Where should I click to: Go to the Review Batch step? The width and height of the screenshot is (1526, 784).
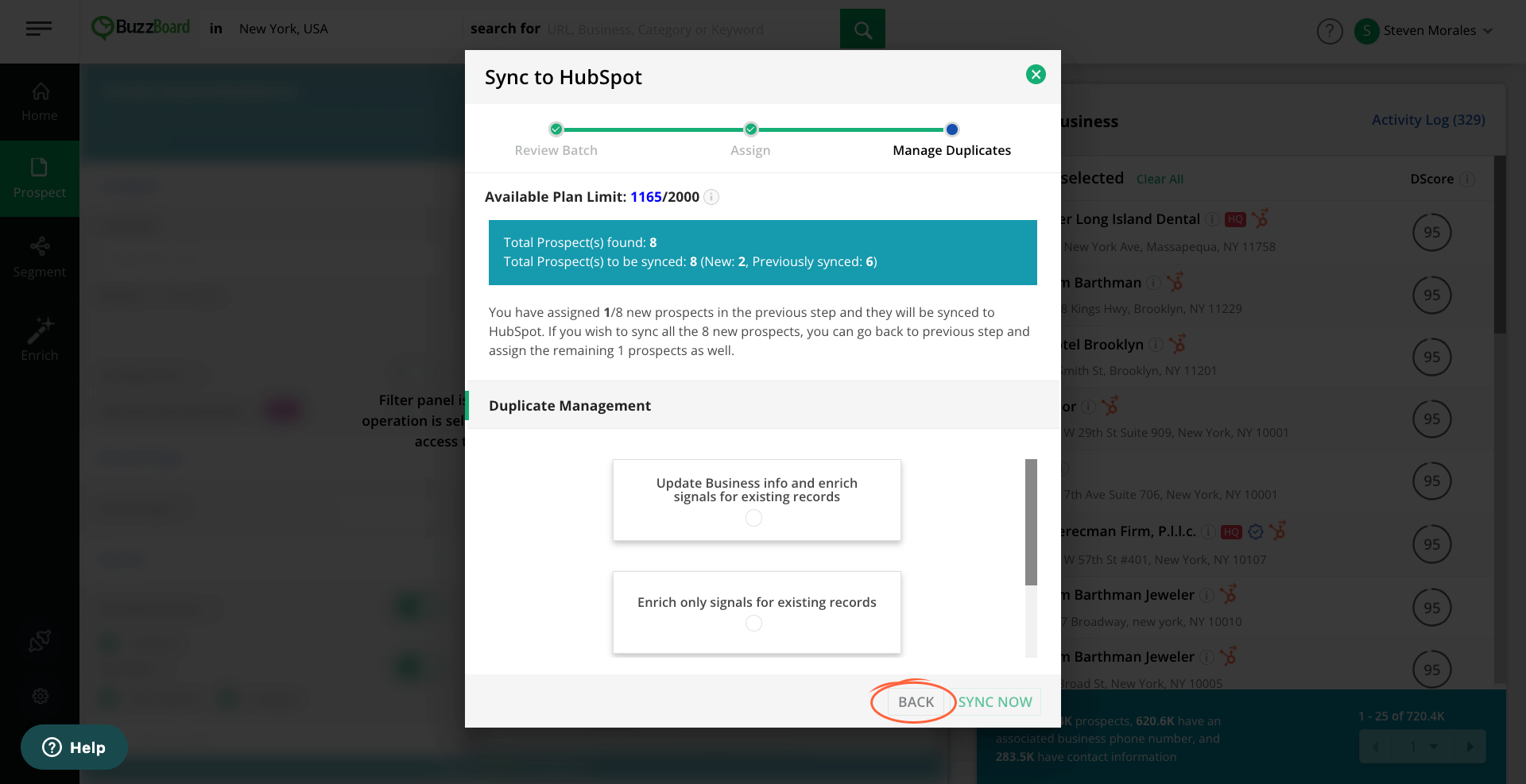pos(556,150)
